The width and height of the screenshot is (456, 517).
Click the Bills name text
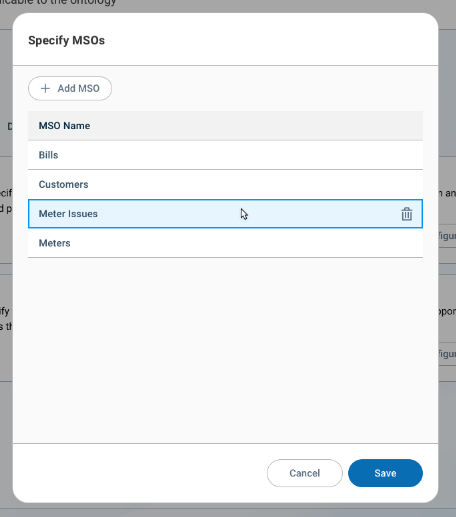tap(48, 155)
